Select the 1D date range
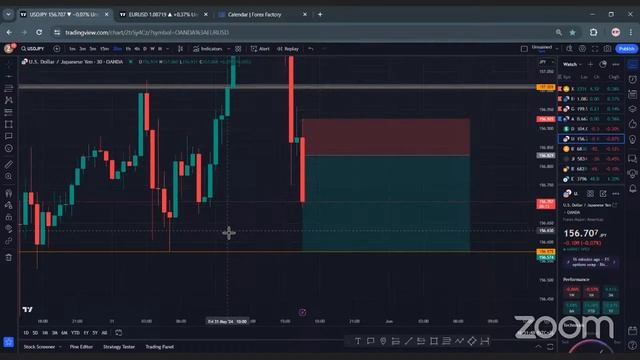The height and width of the screenshot is (360, 640). point(26,333)
